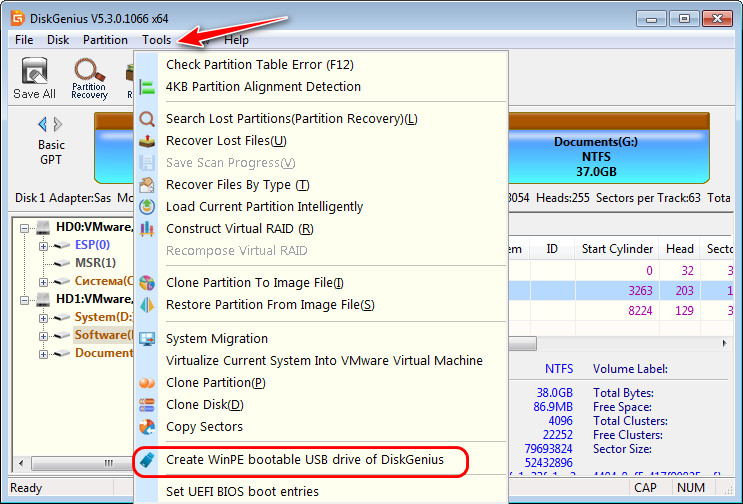Image resolution: width=743 pixels, height=504 pixels.
Task: Open the Disk menu
Action: click(58, 40)
